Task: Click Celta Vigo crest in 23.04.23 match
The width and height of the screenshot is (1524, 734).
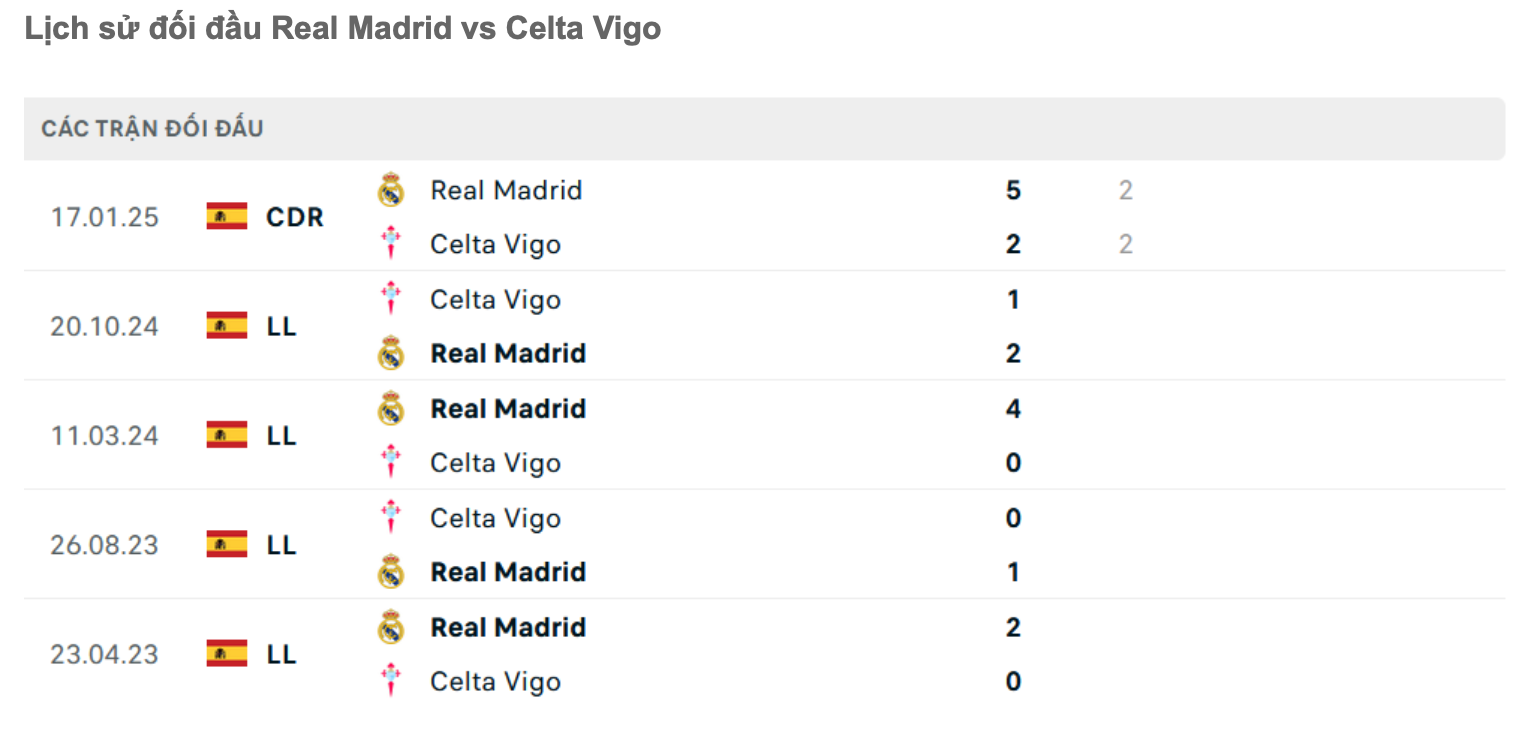Action: pos(391,681)
